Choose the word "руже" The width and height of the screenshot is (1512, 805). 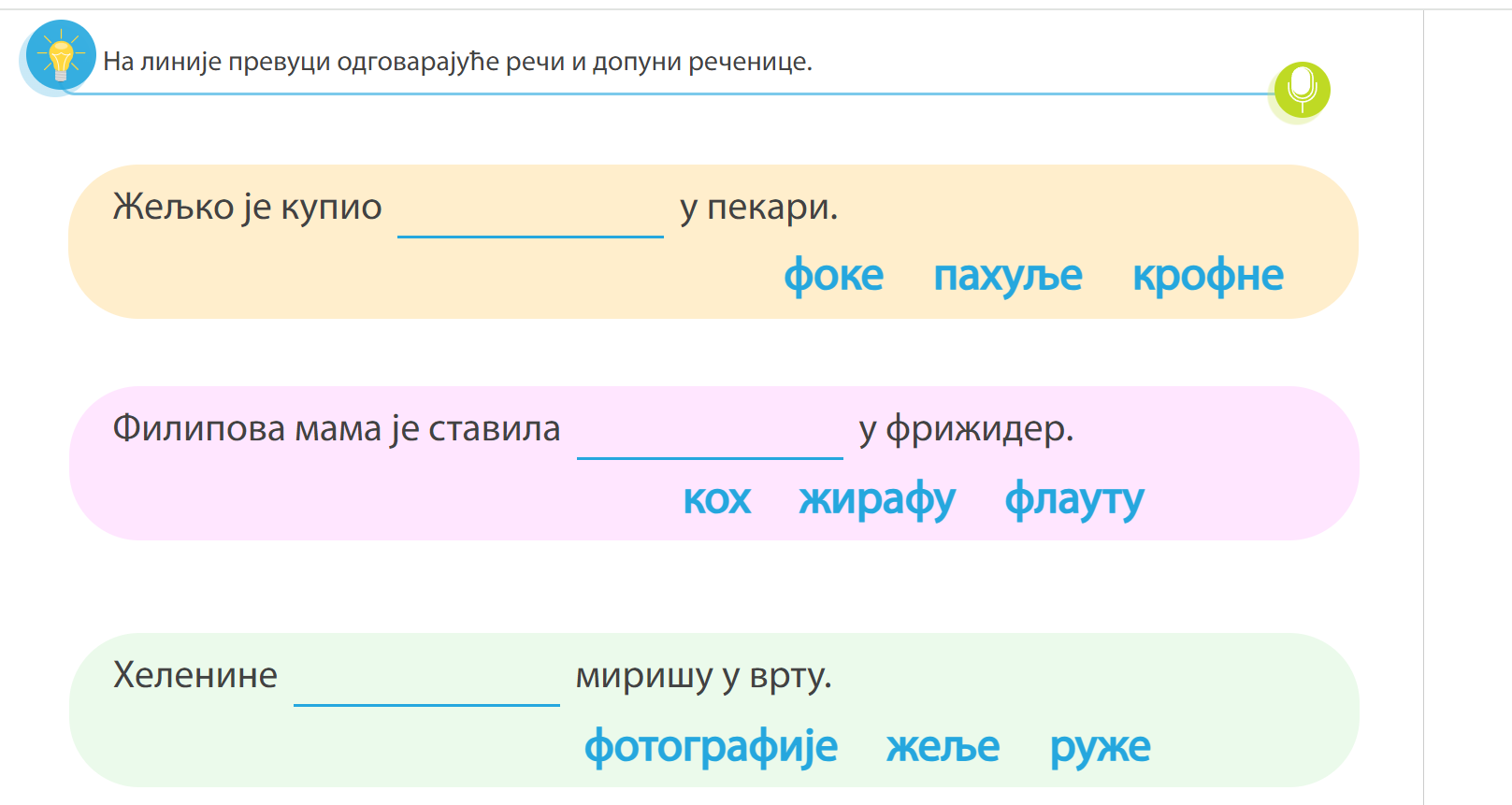point(1100,747)
